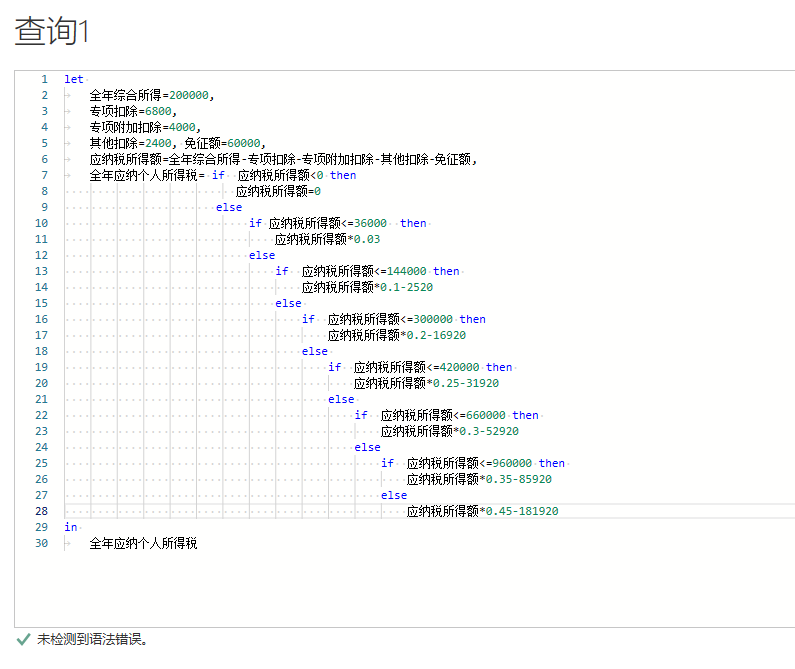The height and width of the screenshot is (669, 795).
Task: Click the 'in' keyword on line 29
Action: 70,527
